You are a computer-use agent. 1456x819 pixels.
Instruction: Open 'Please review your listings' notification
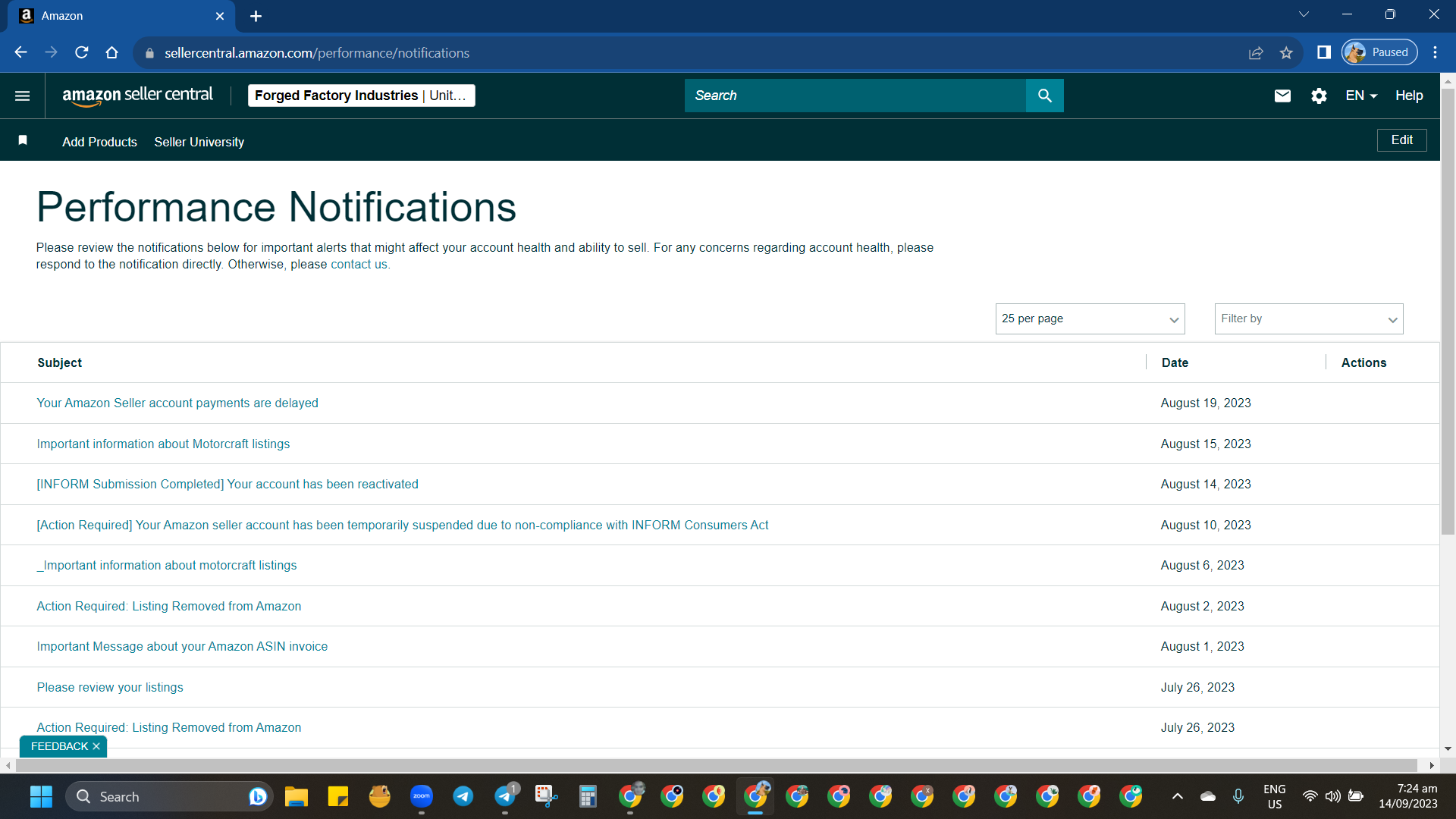coord(110,687)
